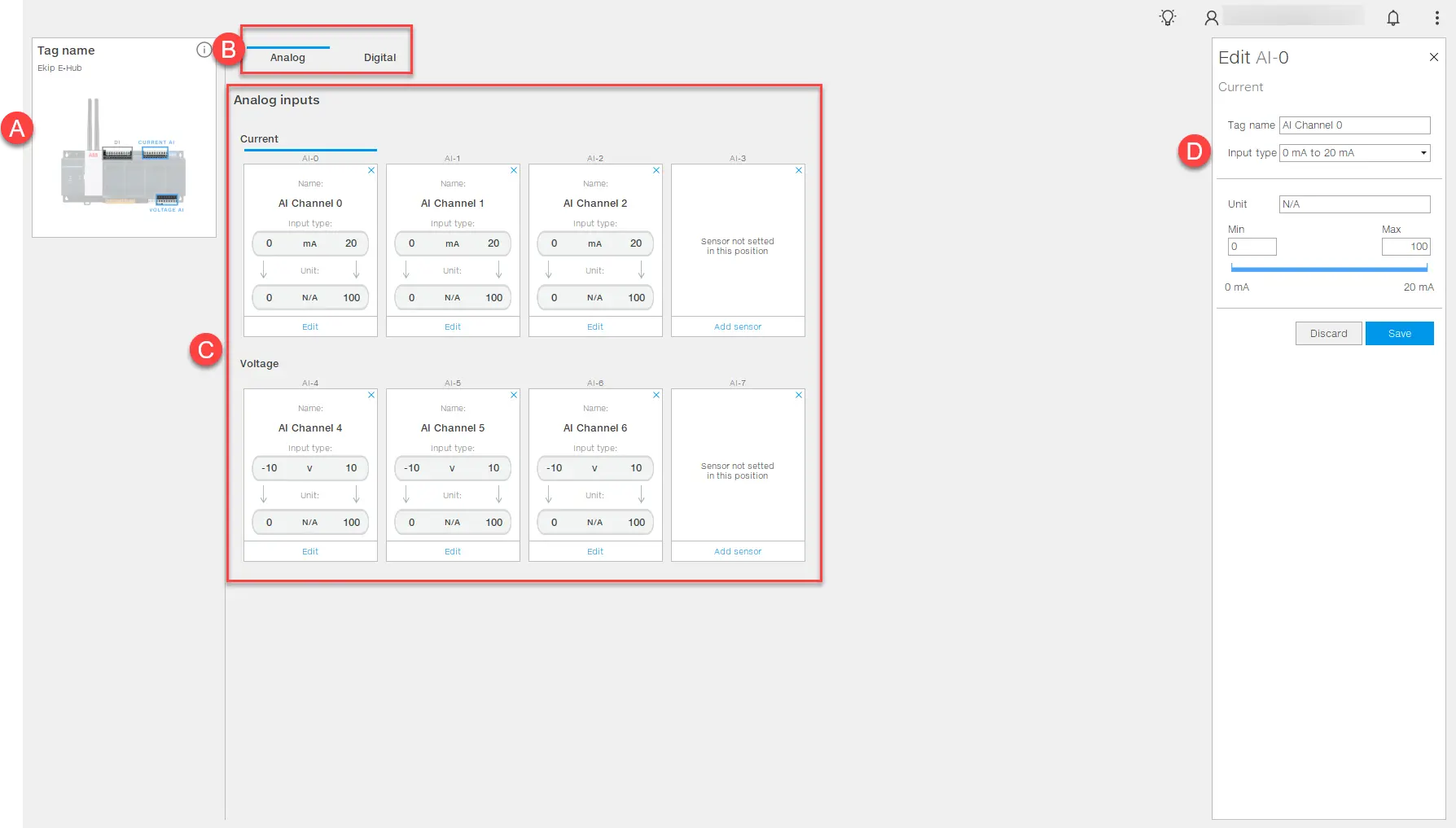Screen dimensions: 1456x828
Task: Click the lightbulb tips icon
Action: coord(1168,18)
